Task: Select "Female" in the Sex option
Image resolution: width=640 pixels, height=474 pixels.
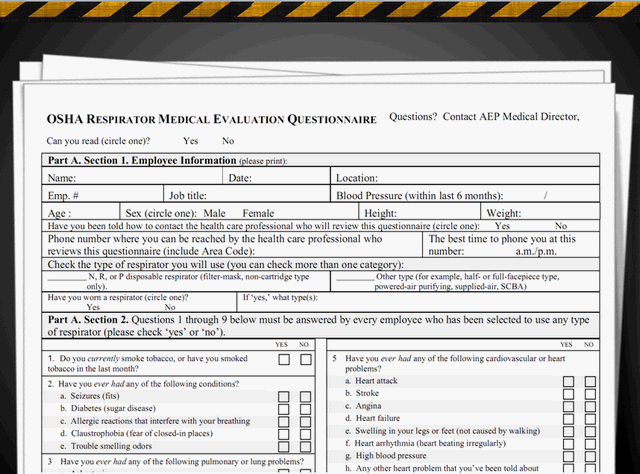Action: click(257, 213)
